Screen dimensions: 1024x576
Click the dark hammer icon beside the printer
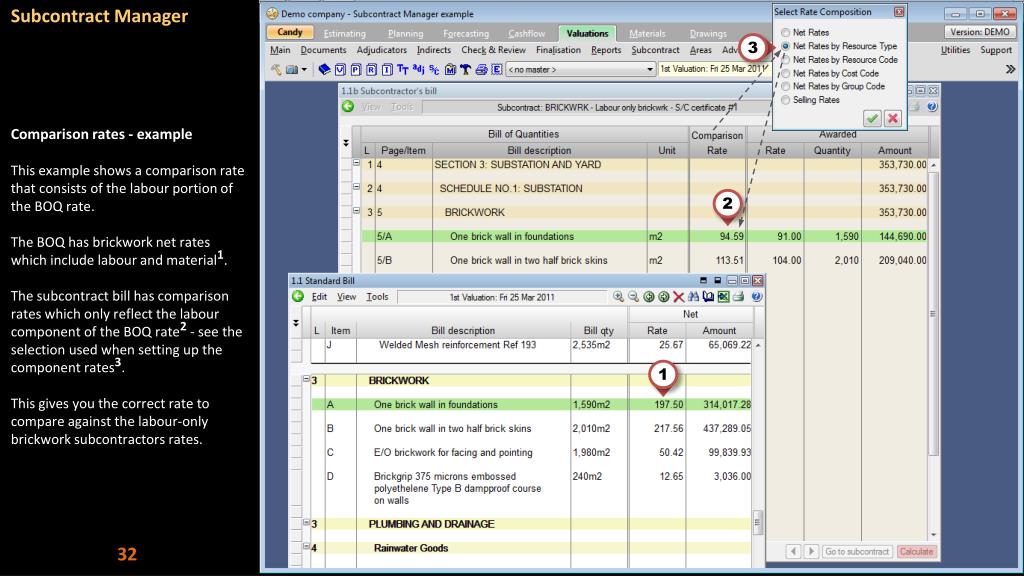[466, 69]
